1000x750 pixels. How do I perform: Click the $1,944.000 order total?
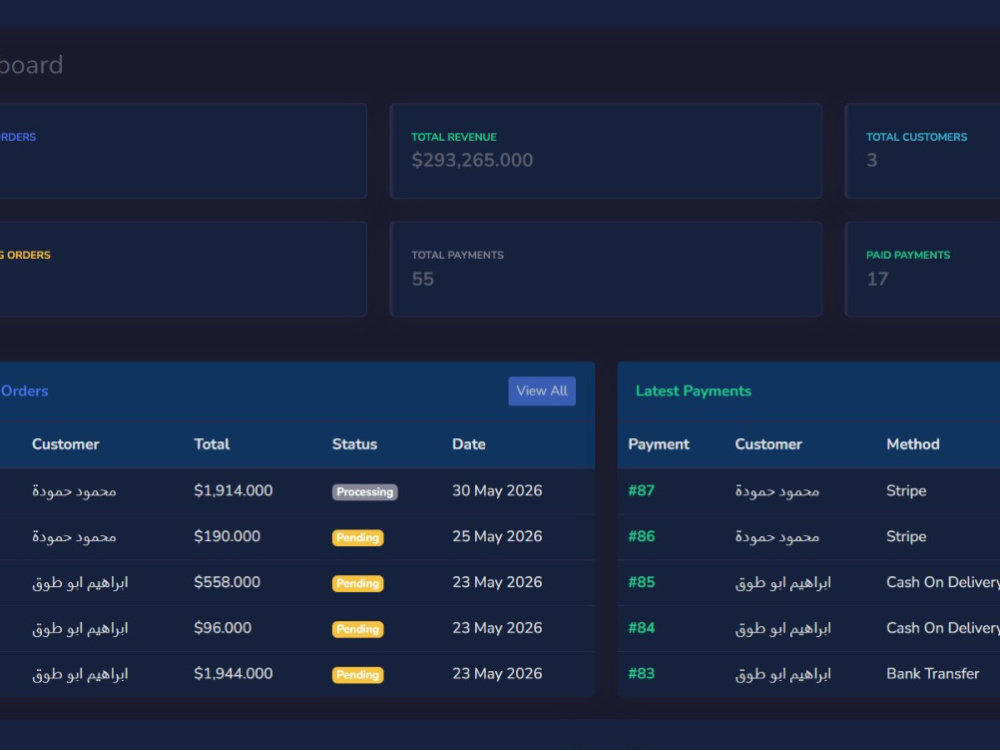233,674
